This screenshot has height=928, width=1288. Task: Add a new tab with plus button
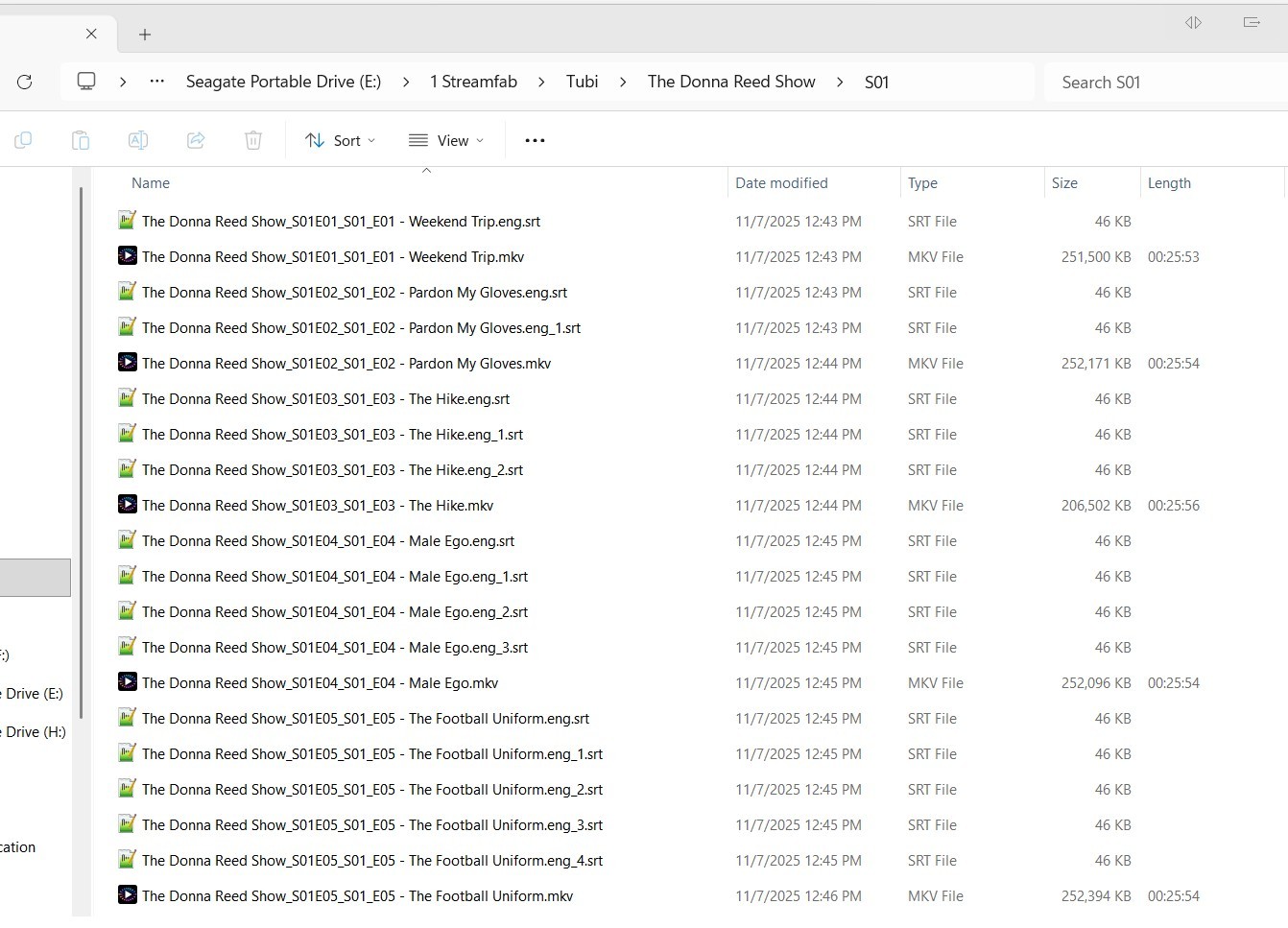pos(145,35)
